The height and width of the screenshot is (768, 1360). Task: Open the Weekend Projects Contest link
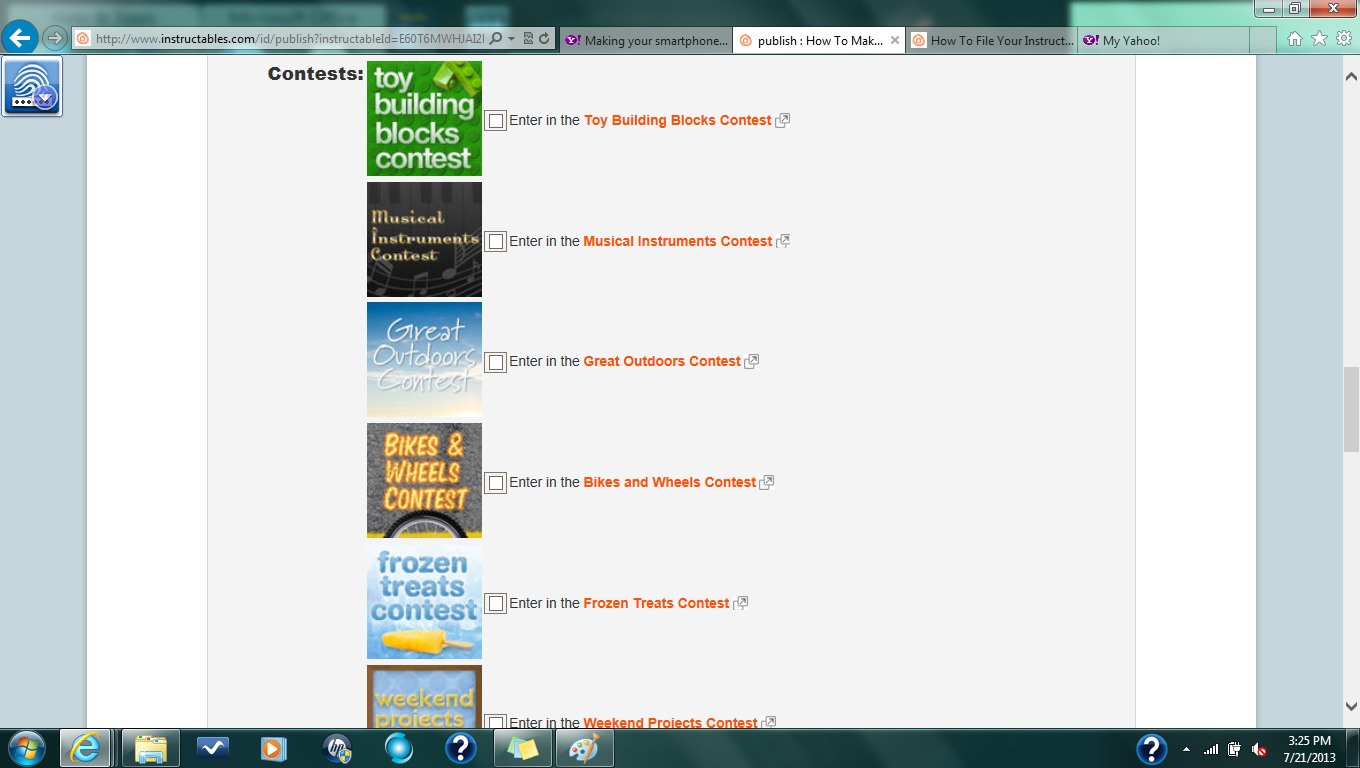pyautogui.click(x=670, y=722)
